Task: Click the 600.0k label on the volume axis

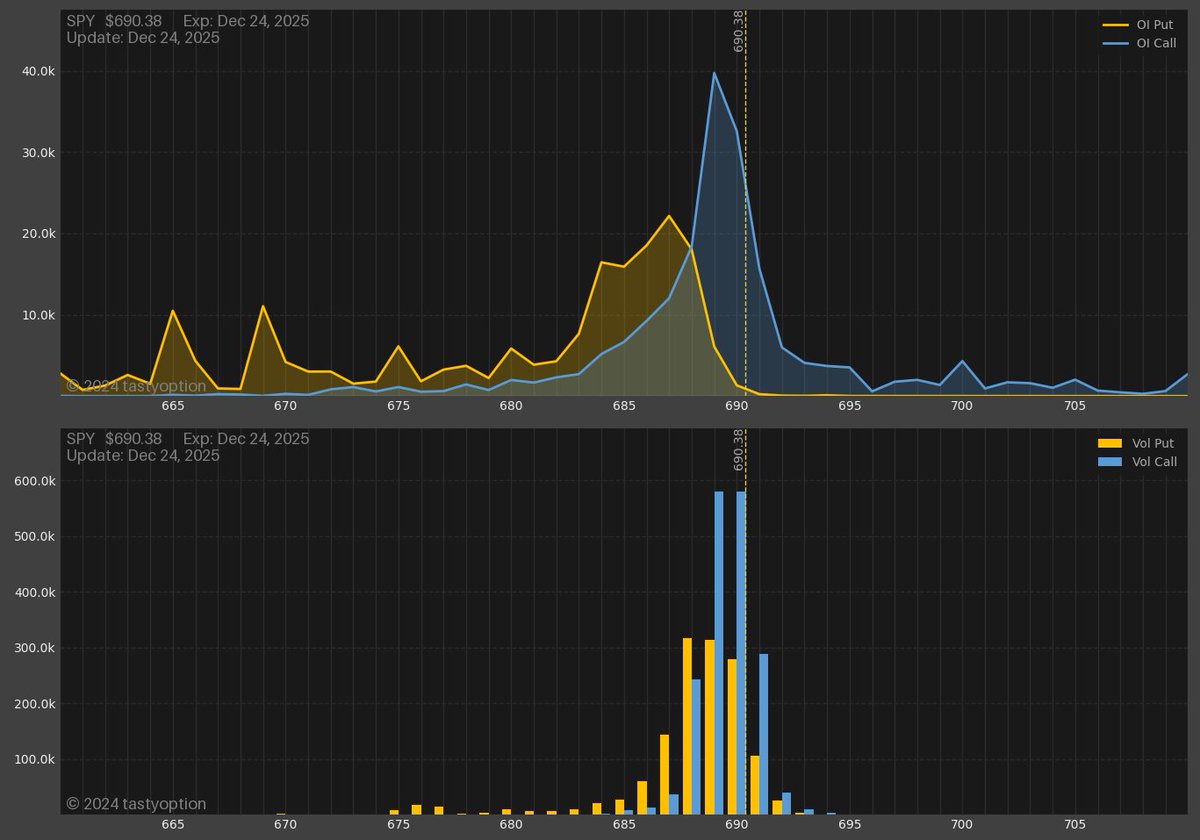Action: 35,481
